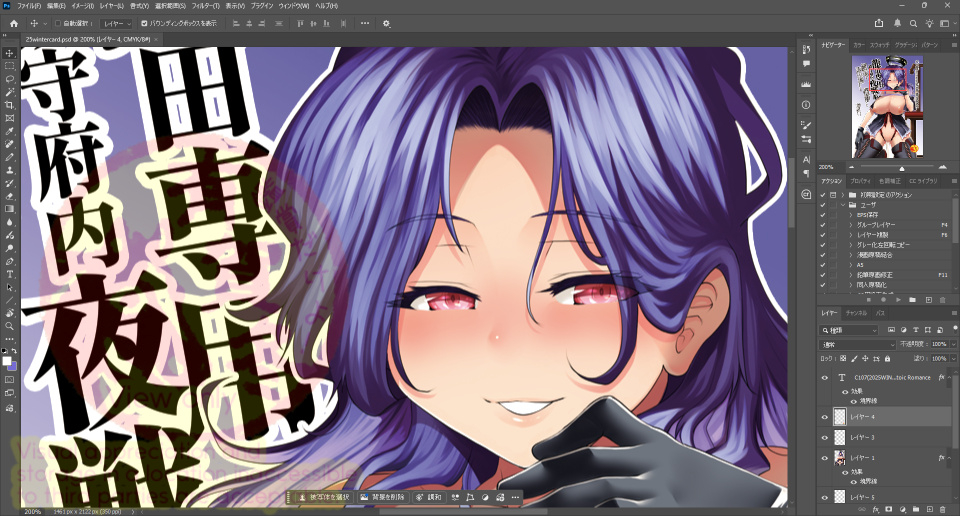Expand the BPS保存 action

[x=850, y=215]
